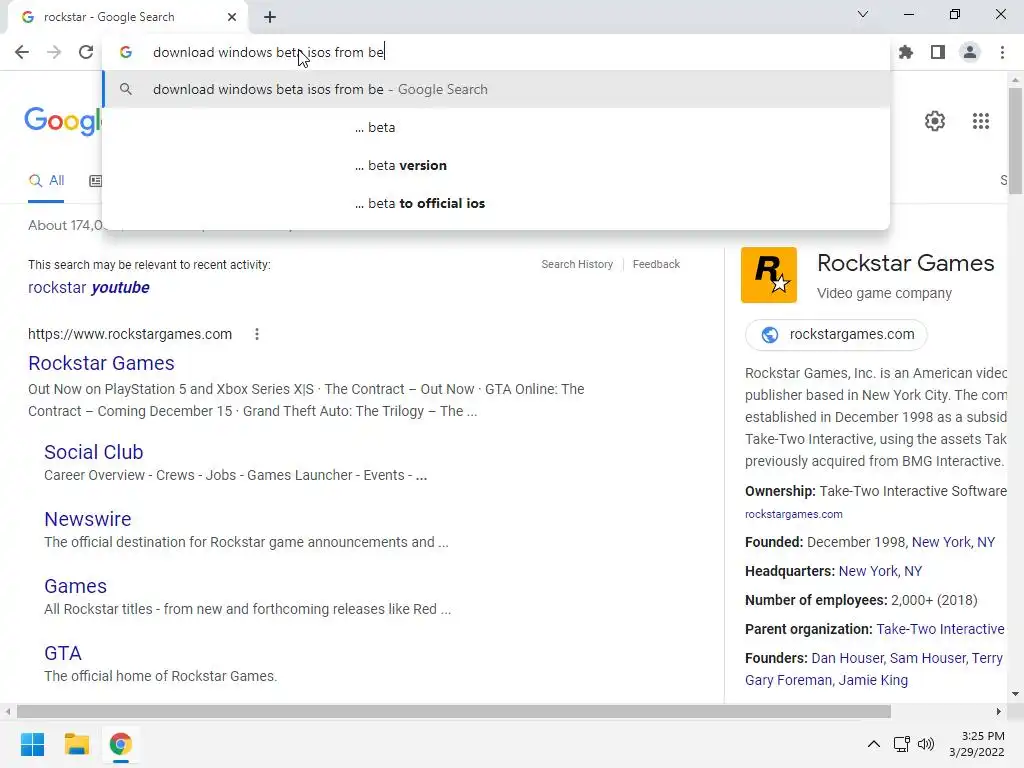This screenshot has height=768, width=1024.
Task: Open the Search History link
Action: click(x=577, y=264)
